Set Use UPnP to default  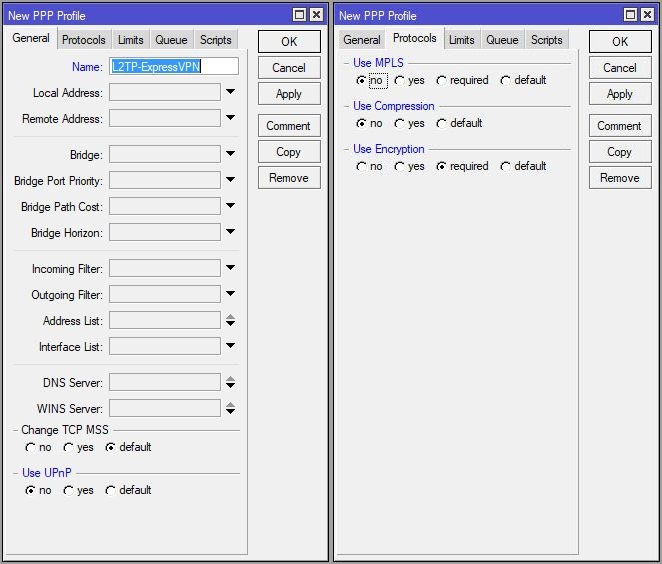(128, 490)
